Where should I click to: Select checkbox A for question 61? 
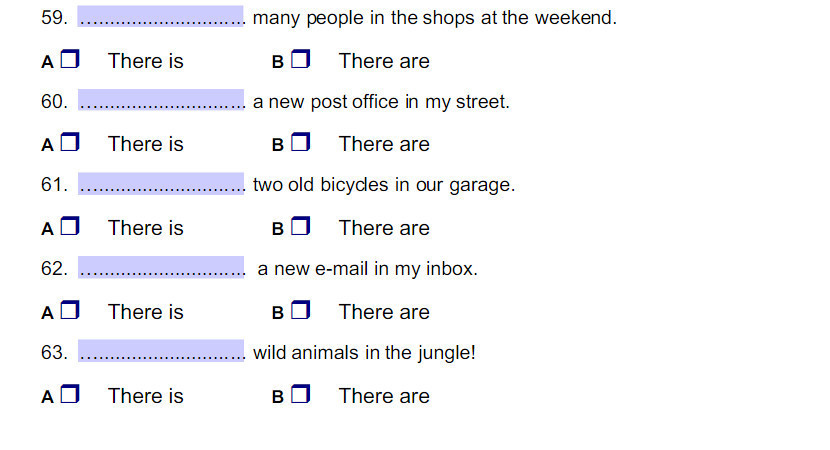[x=69, y=226]
